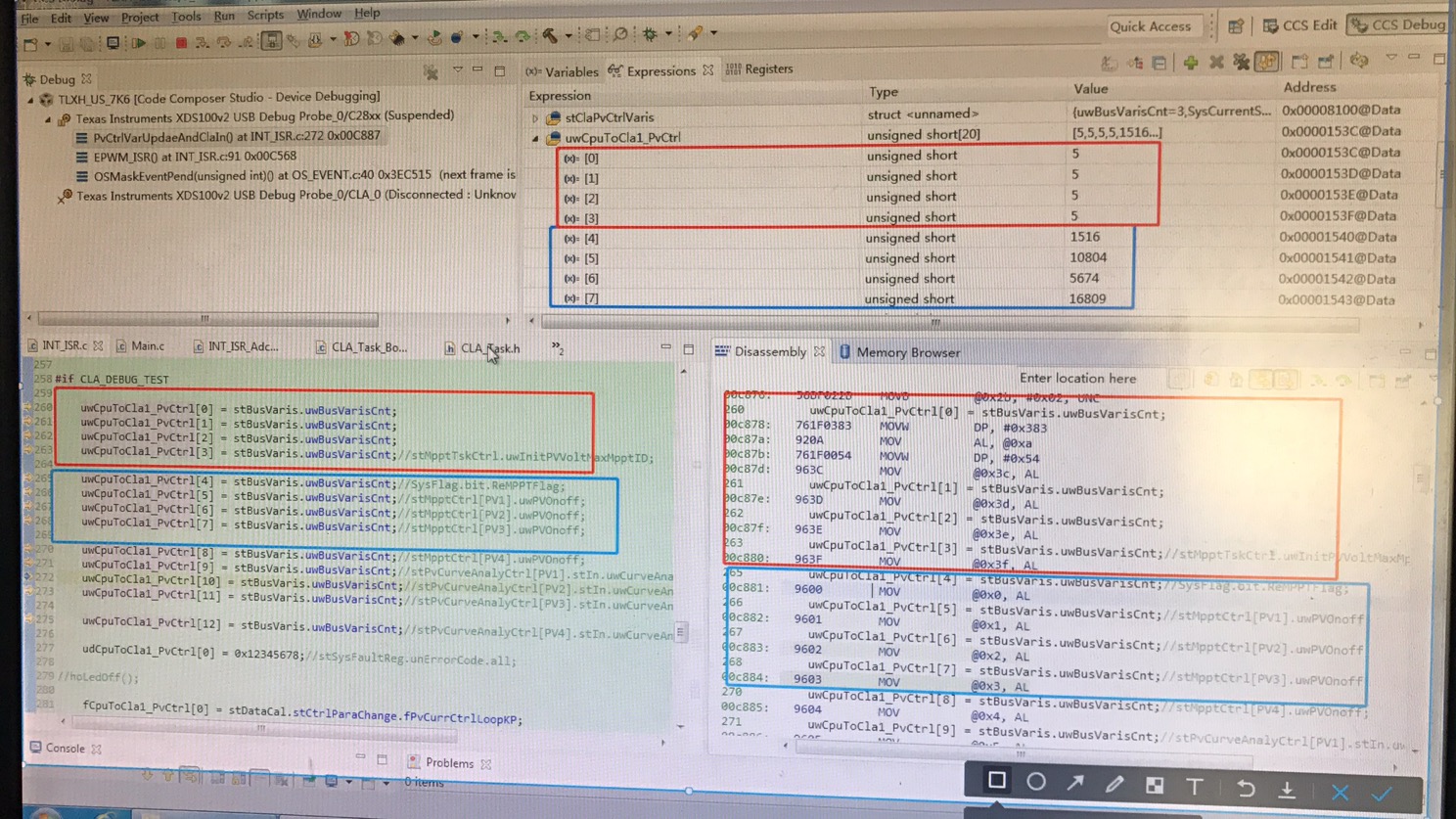The height and width of the screenshot is (819, 1456).
Task: Remove the selected expression with the X icon
Action: [1216, 61]
